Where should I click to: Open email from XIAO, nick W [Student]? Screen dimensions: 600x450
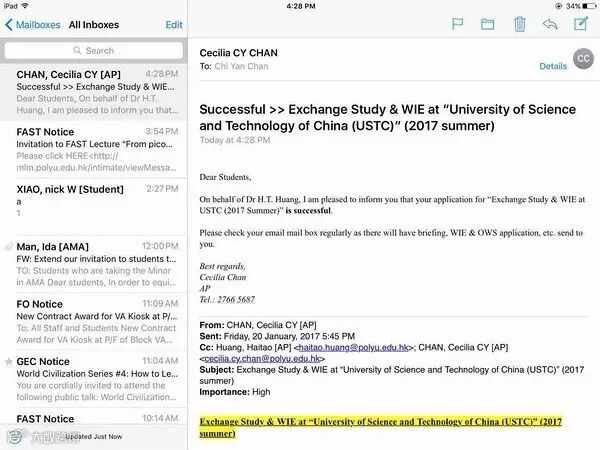(x=94, y=207)
